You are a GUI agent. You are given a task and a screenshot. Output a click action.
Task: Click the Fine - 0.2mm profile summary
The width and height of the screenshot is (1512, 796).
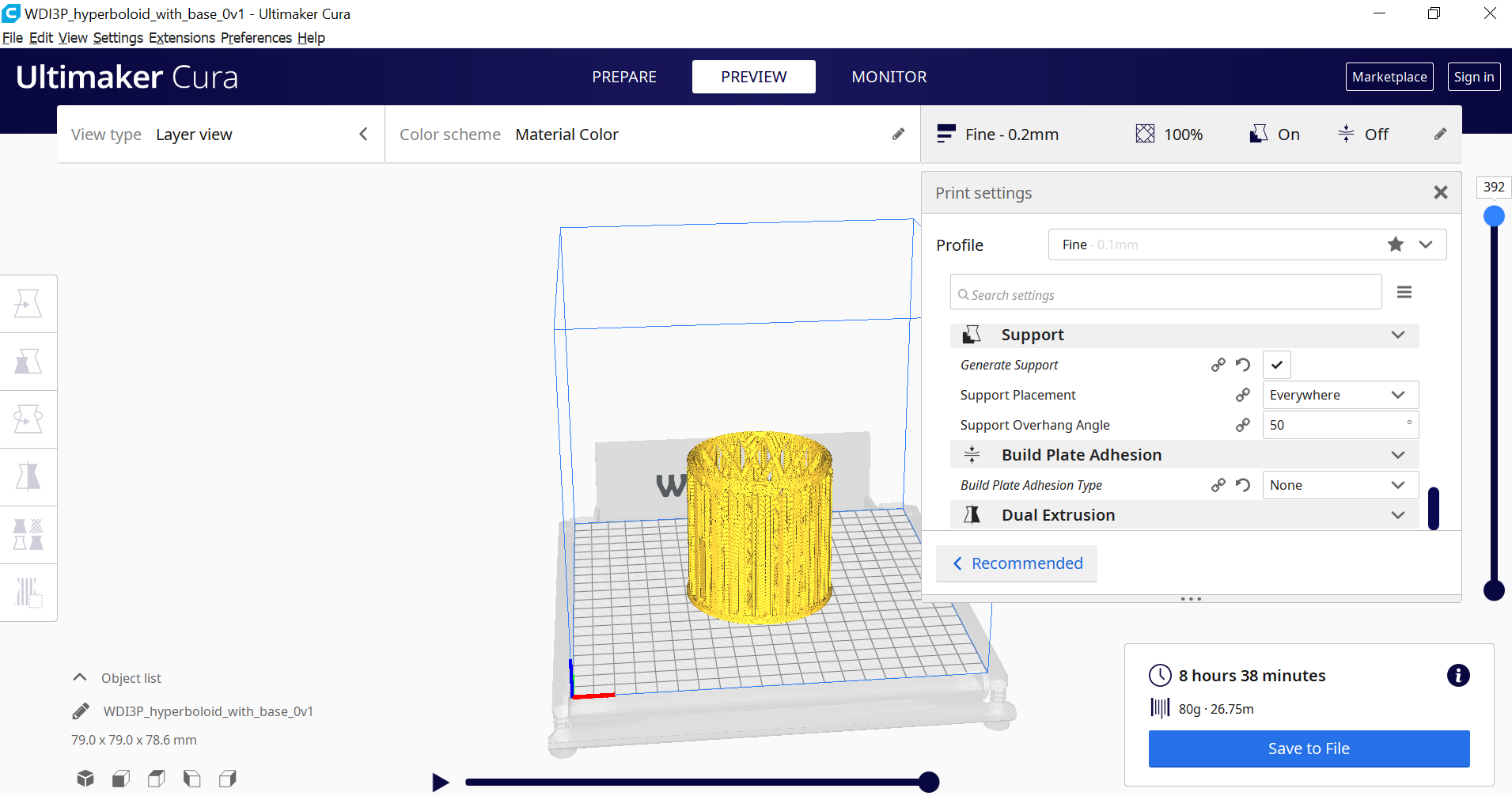tap(998, 135)
